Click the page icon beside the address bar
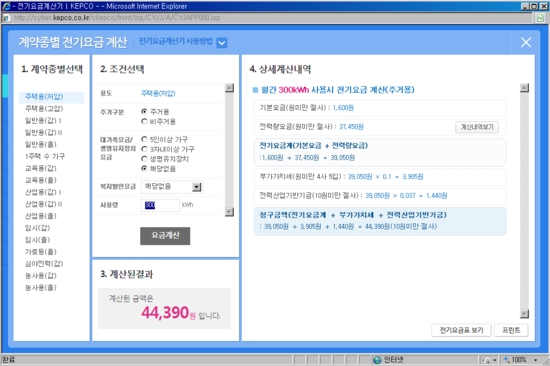Viewport: 550px width, 366px height. [6, 18]
